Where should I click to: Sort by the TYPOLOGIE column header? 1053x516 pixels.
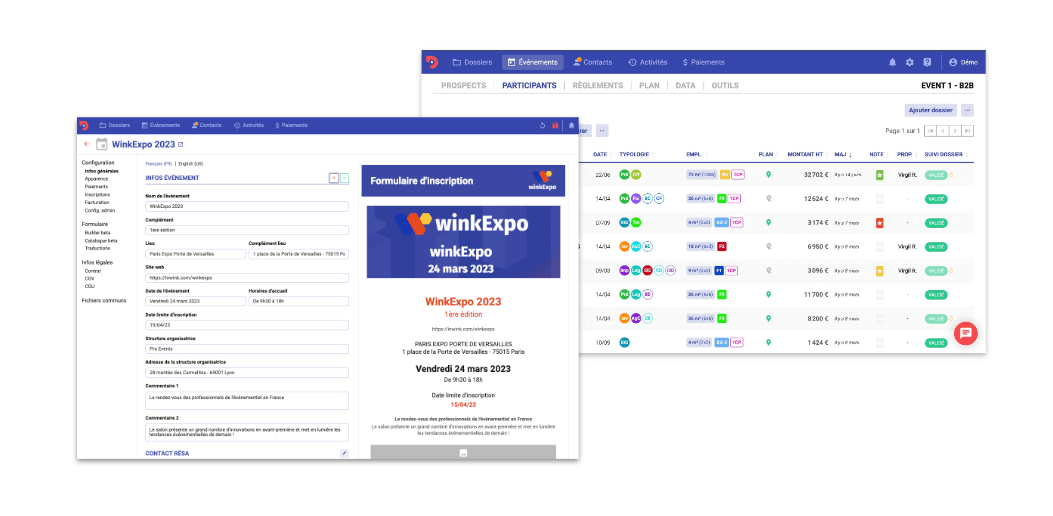pyautogui.click(x=634, y=154)
